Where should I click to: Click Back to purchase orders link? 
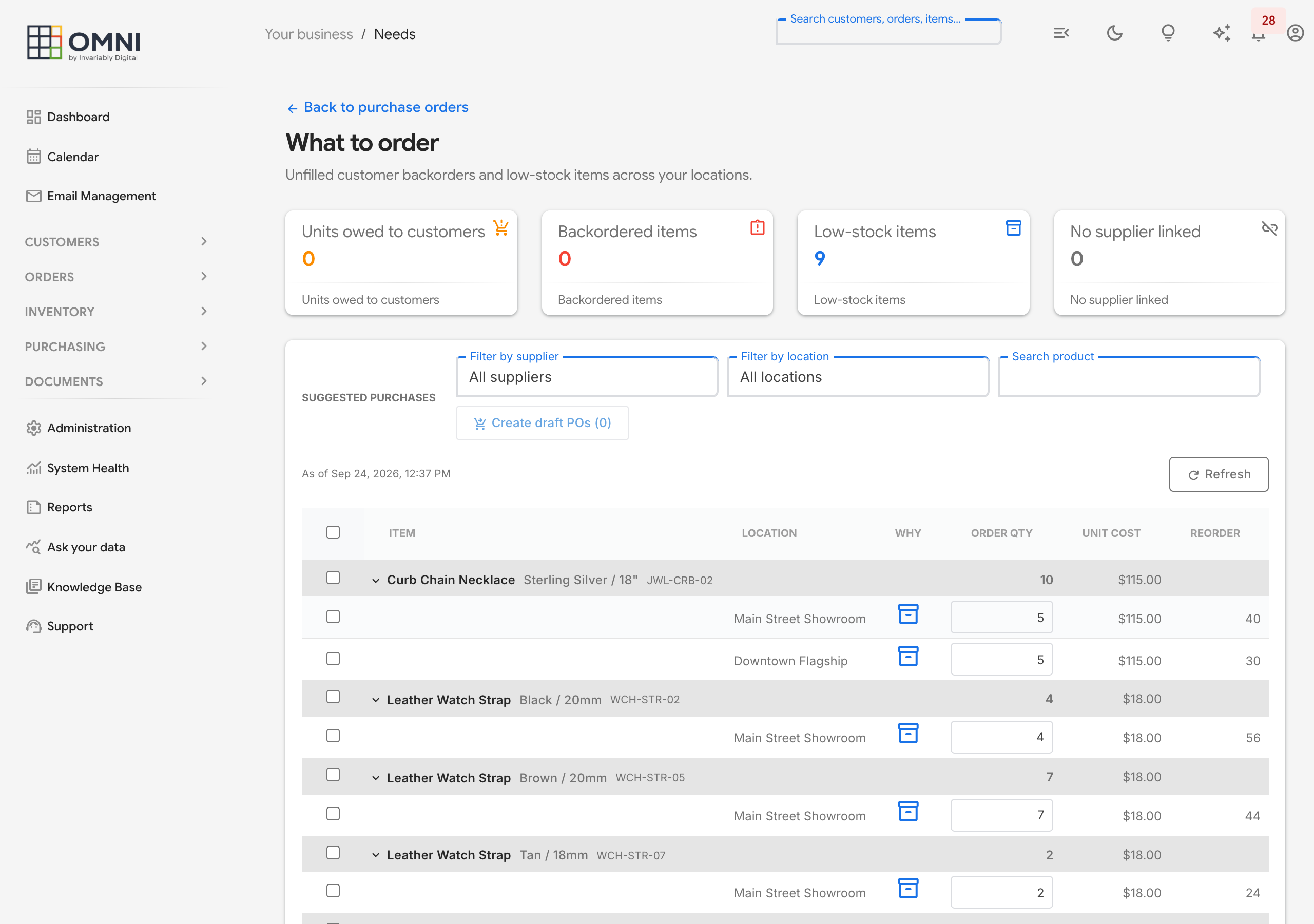(378, 107)
